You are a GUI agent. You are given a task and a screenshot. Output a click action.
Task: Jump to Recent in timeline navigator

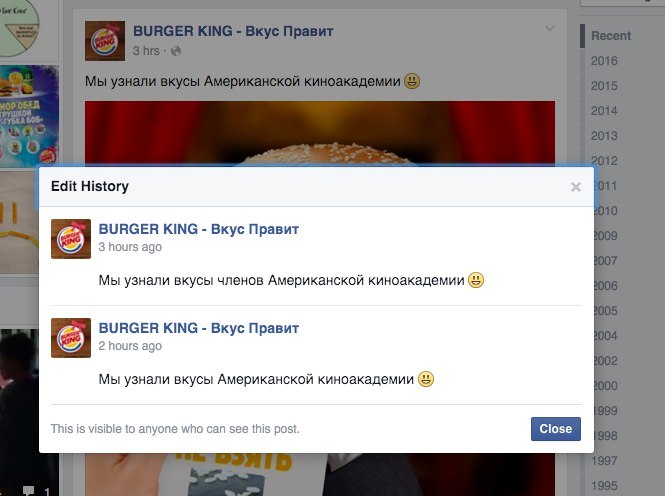pyautogui.click(x=611, y=36)
